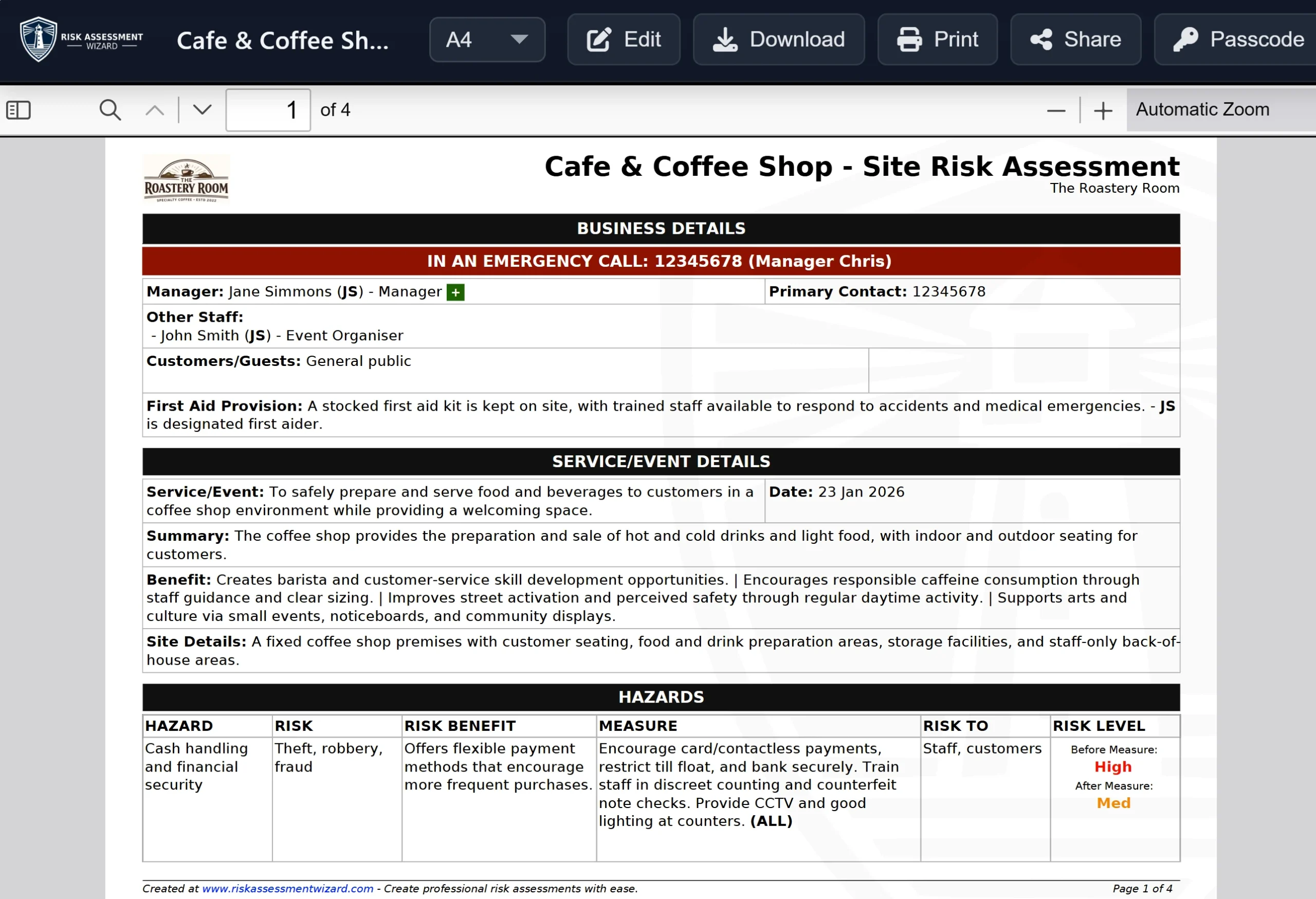Image resolution: width=1316 pixels, height=899 pixels.
Task: Open the A4 paper size dropdown
Action: click(487, 40)
